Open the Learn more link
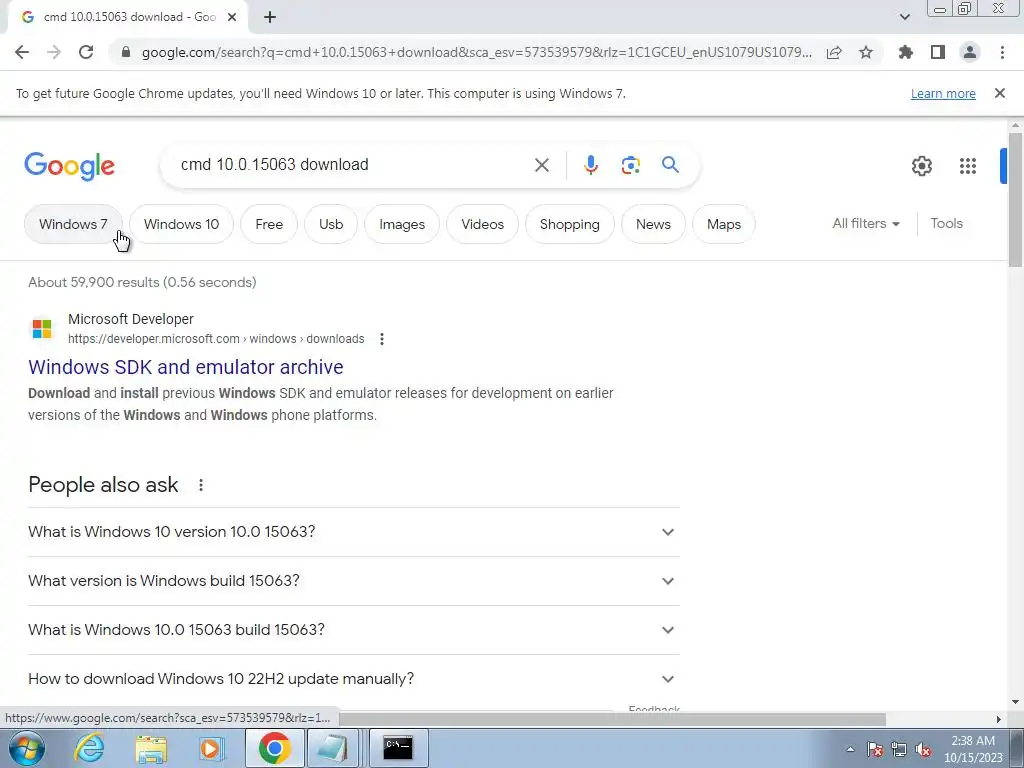This screenshot has width=1024, height=768. coord(943,93)
